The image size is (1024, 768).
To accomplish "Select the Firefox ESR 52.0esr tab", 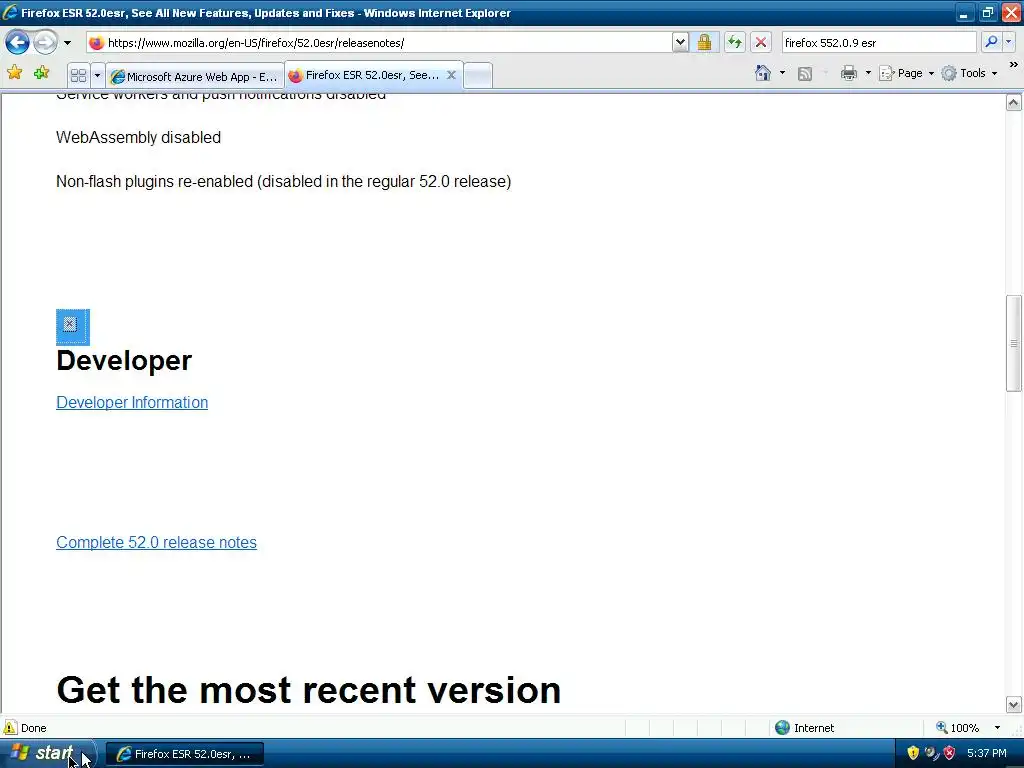I will point(372,75).
